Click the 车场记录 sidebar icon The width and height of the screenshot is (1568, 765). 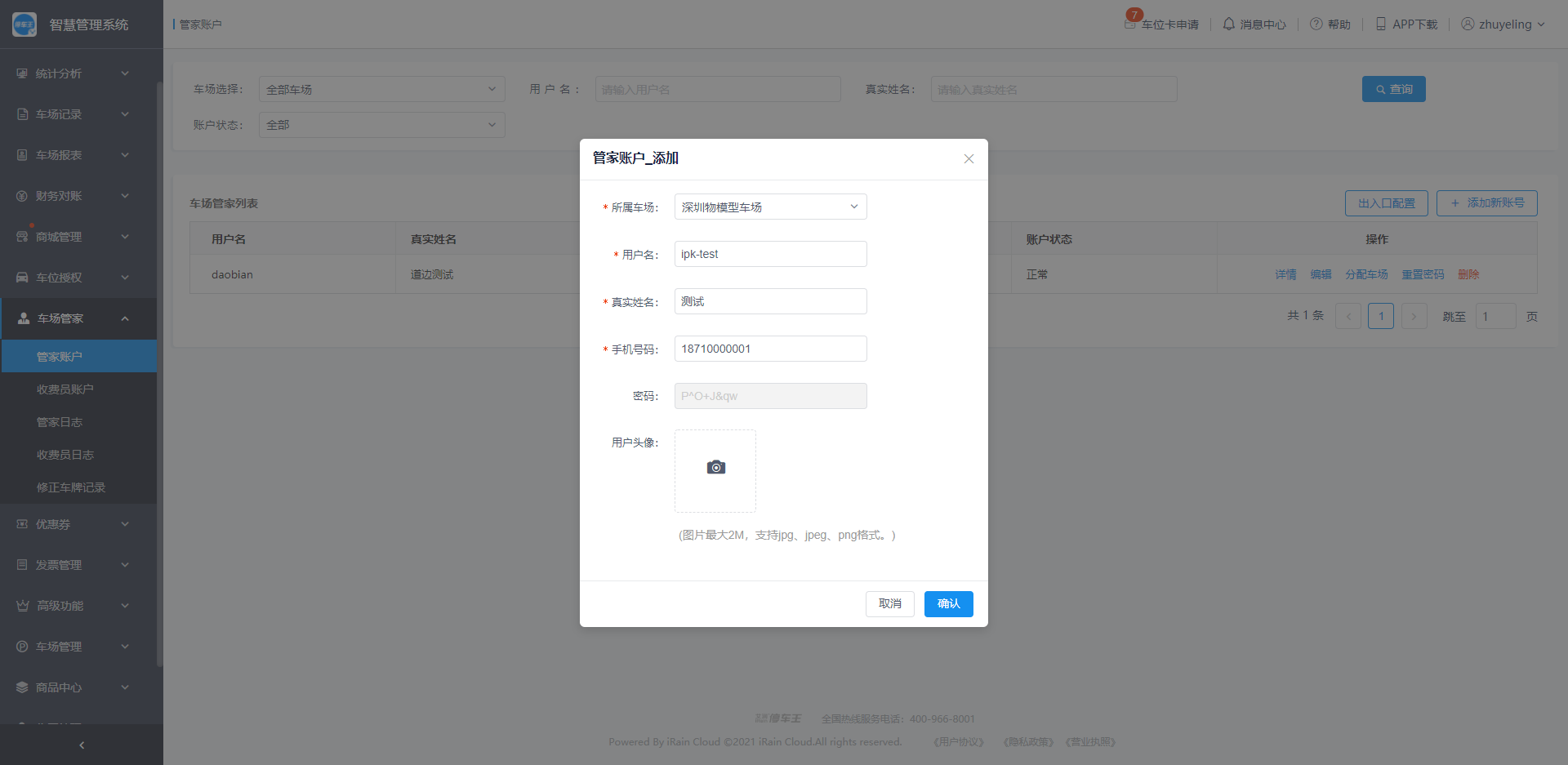[22, 114]
